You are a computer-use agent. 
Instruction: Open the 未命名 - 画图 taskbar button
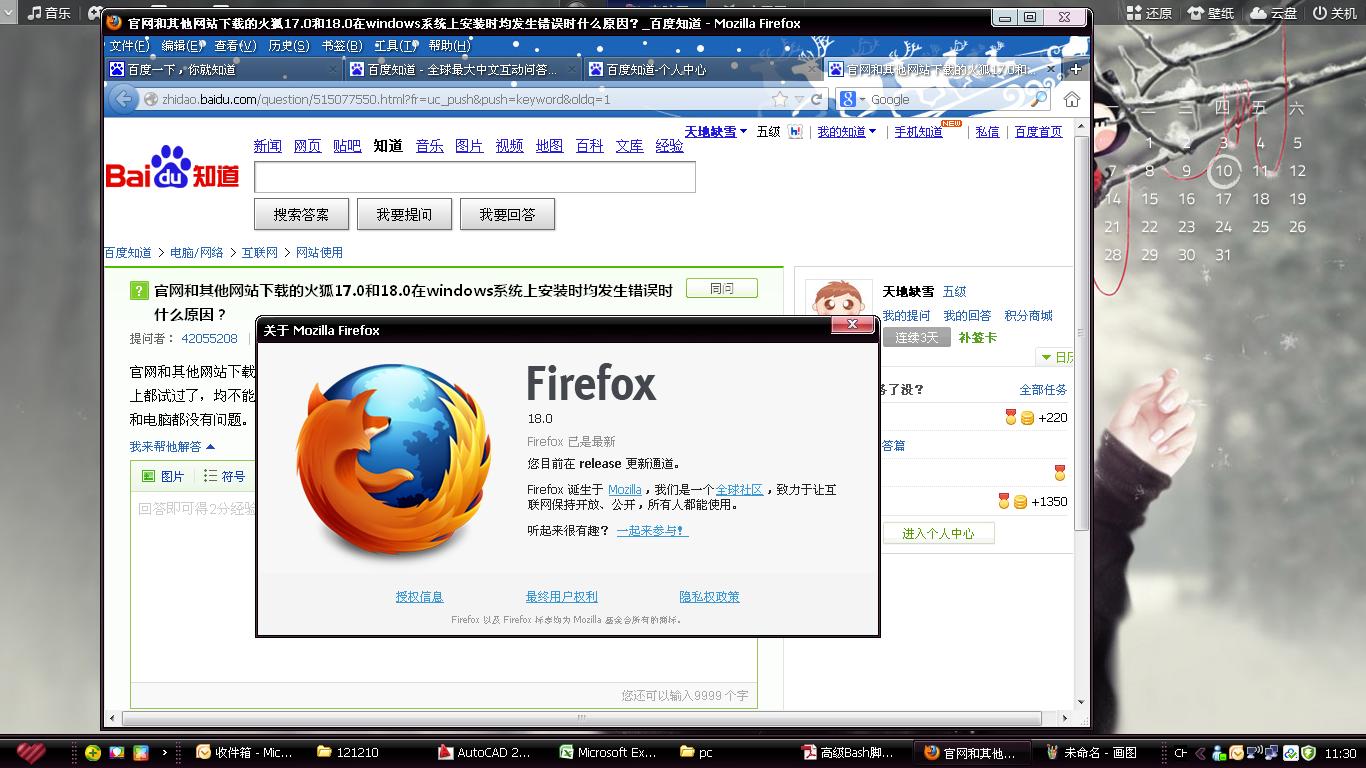point(1092,752)
